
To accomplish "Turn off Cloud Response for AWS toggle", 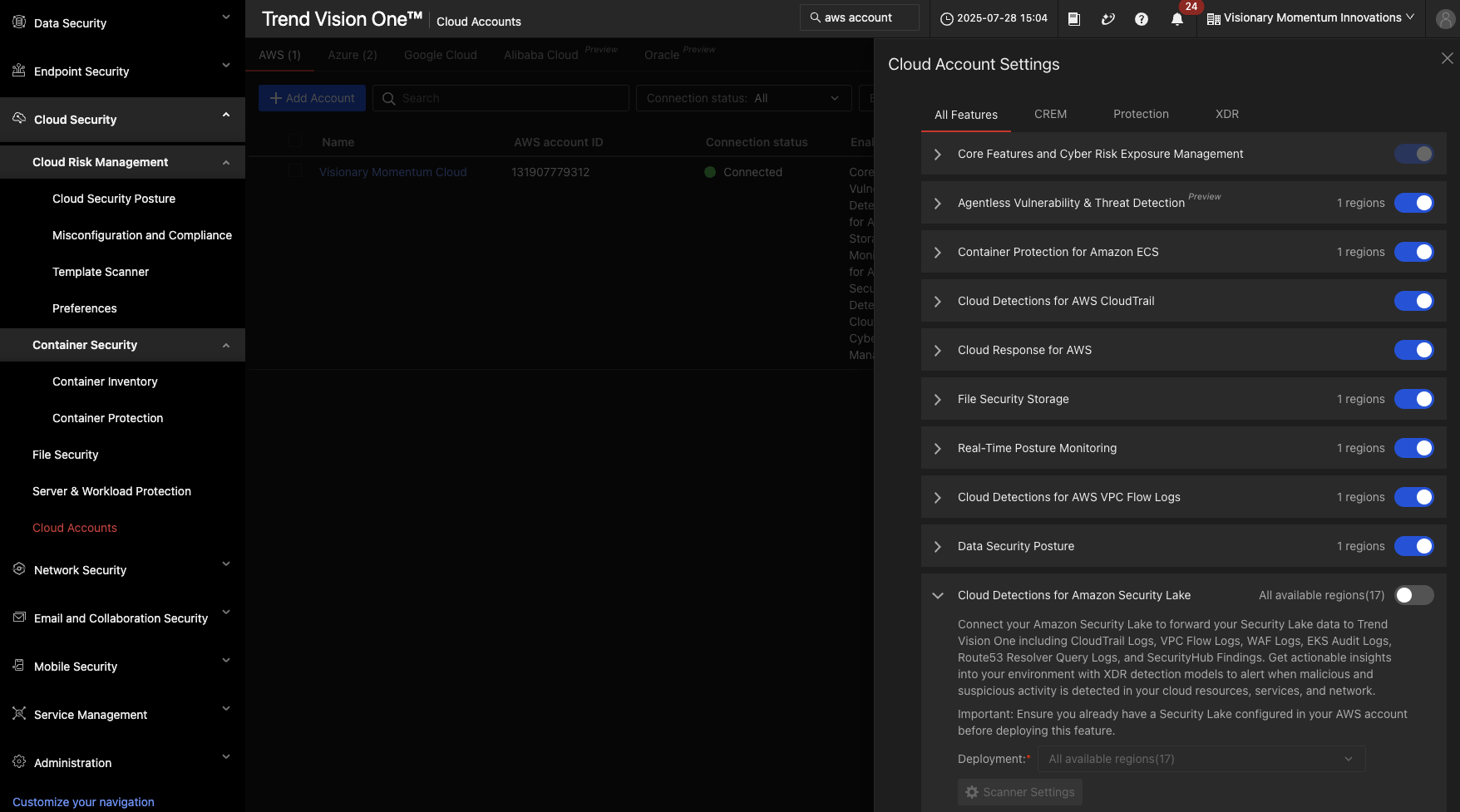I will pos(1413,350).
